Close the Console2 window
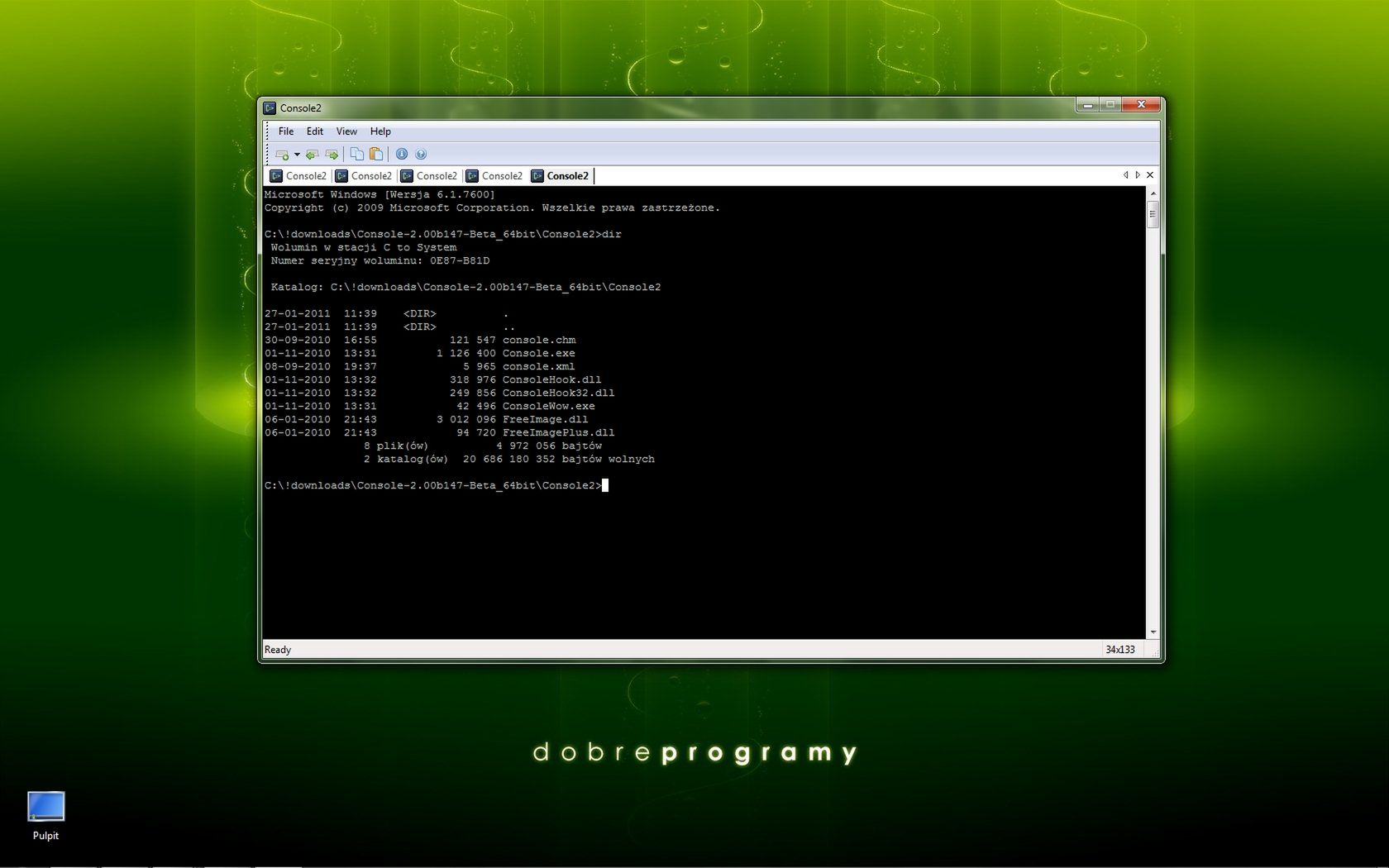This screenshot has width=1389, height=868. (1142, 105)
